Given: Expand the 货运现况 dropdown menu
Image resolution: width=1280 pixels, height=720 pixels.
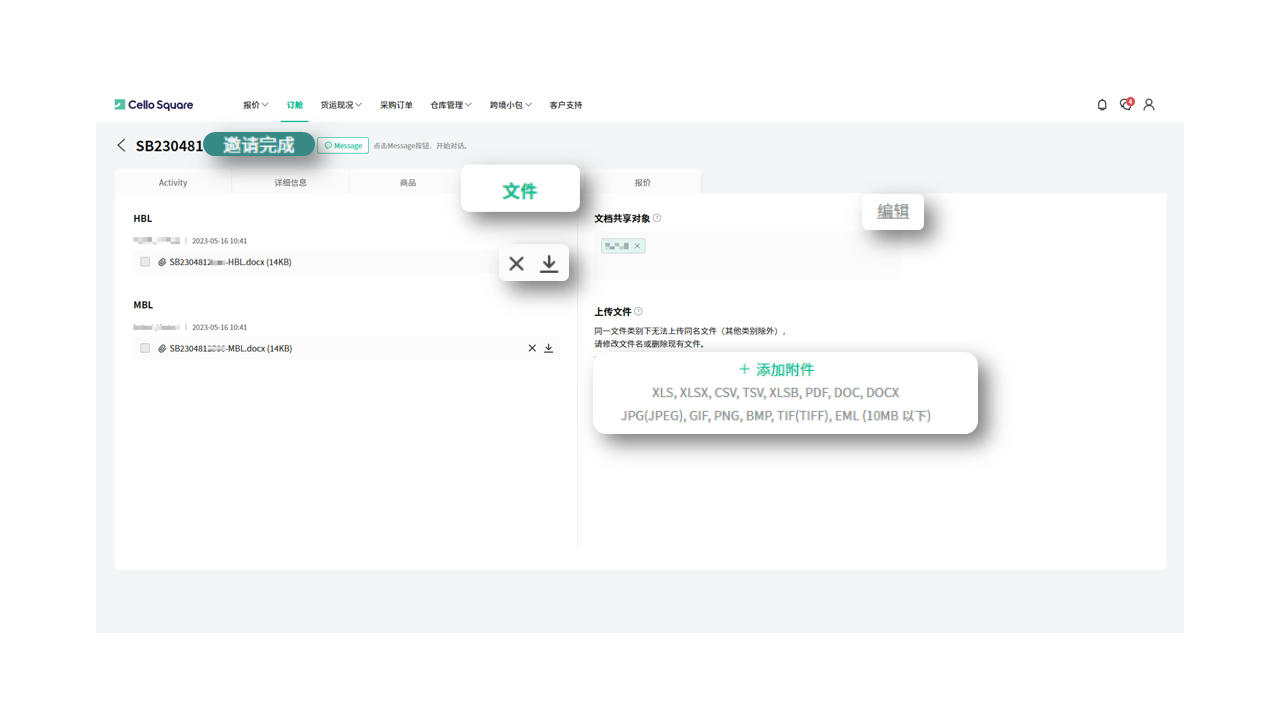Looking at the screenshot, I should coord(340,105).
